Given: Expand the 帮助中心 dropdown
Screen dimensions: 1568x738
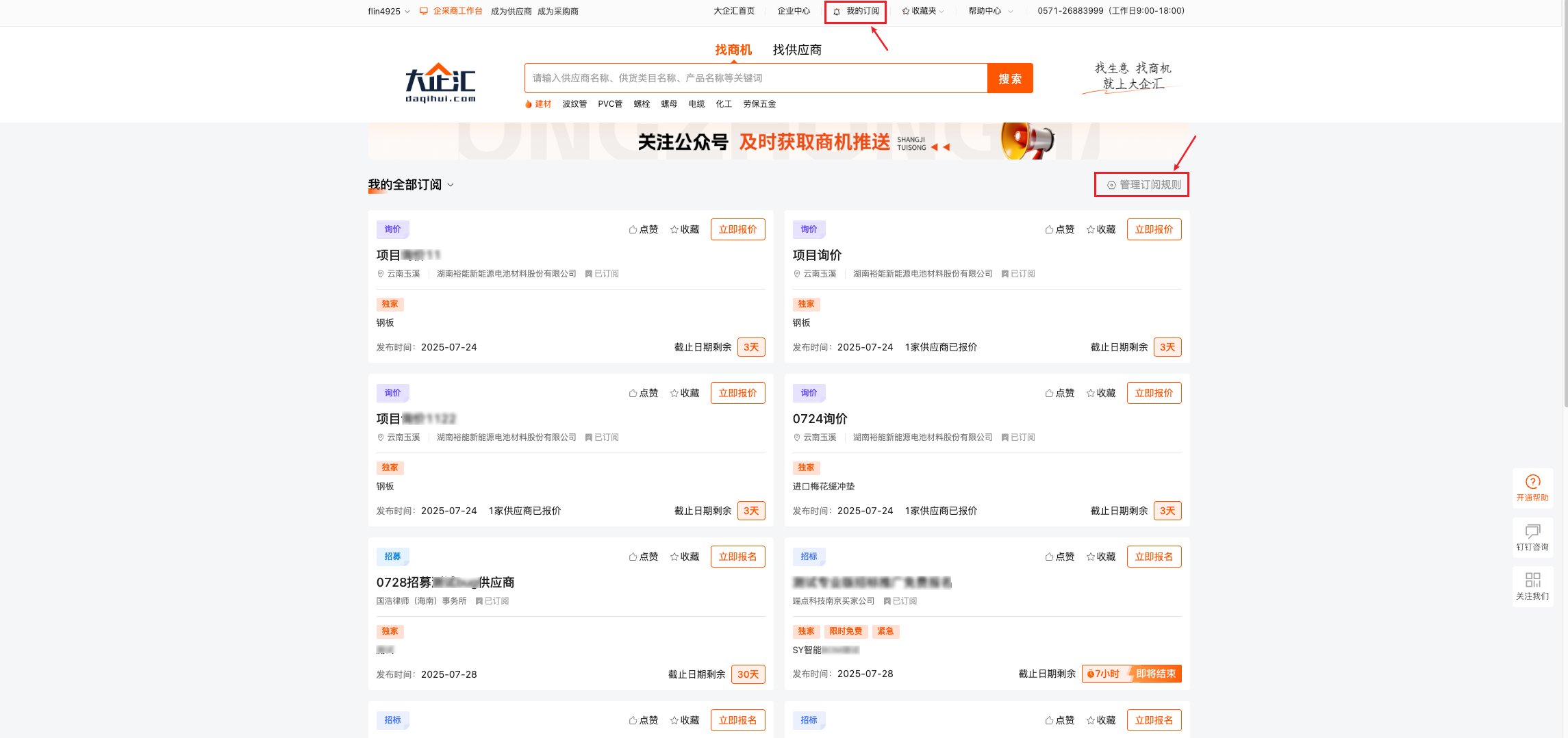Looking at the screenshot, I should (989, 11).
